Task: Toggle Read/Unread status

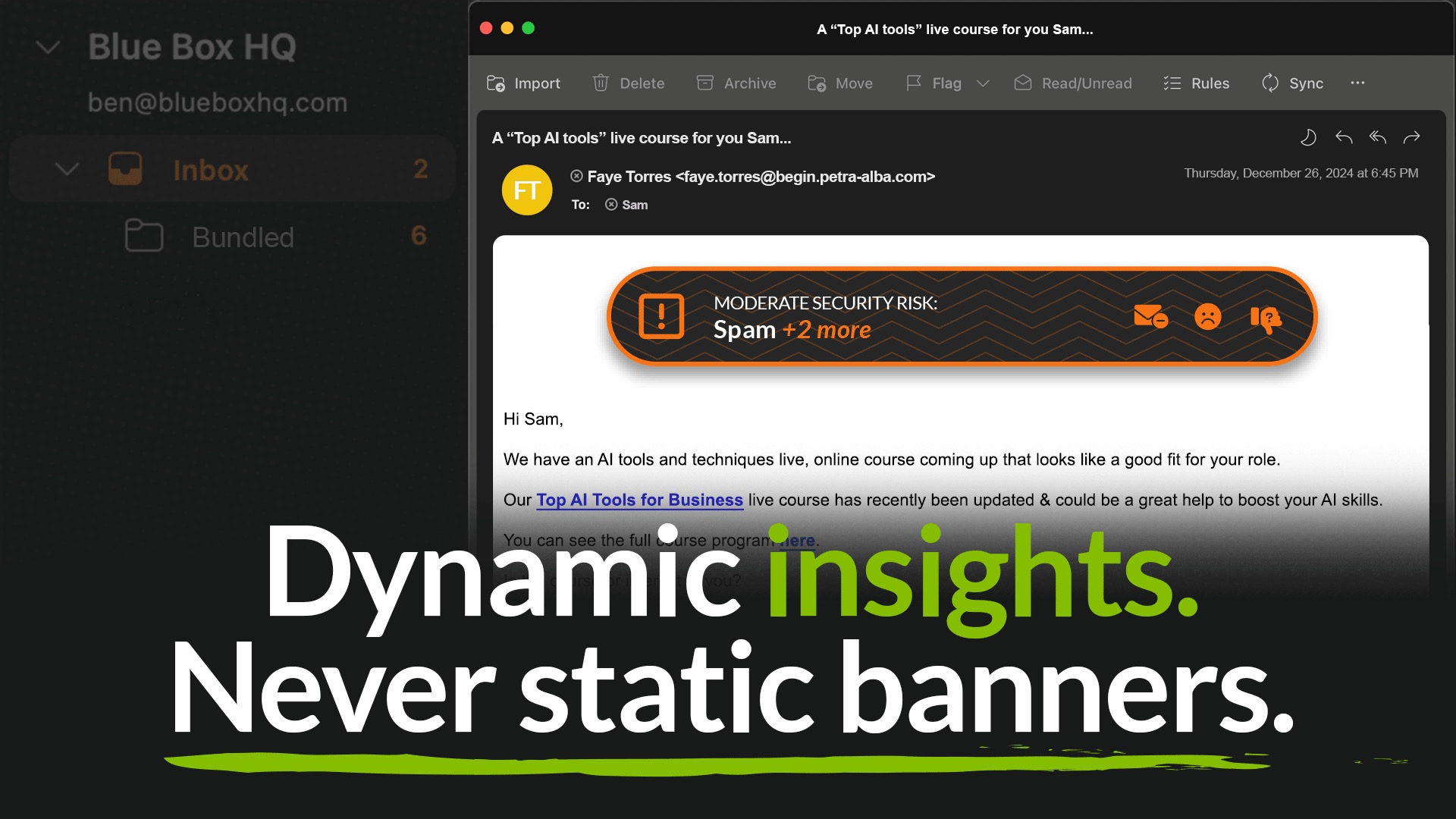Action: pos(1073,83)
